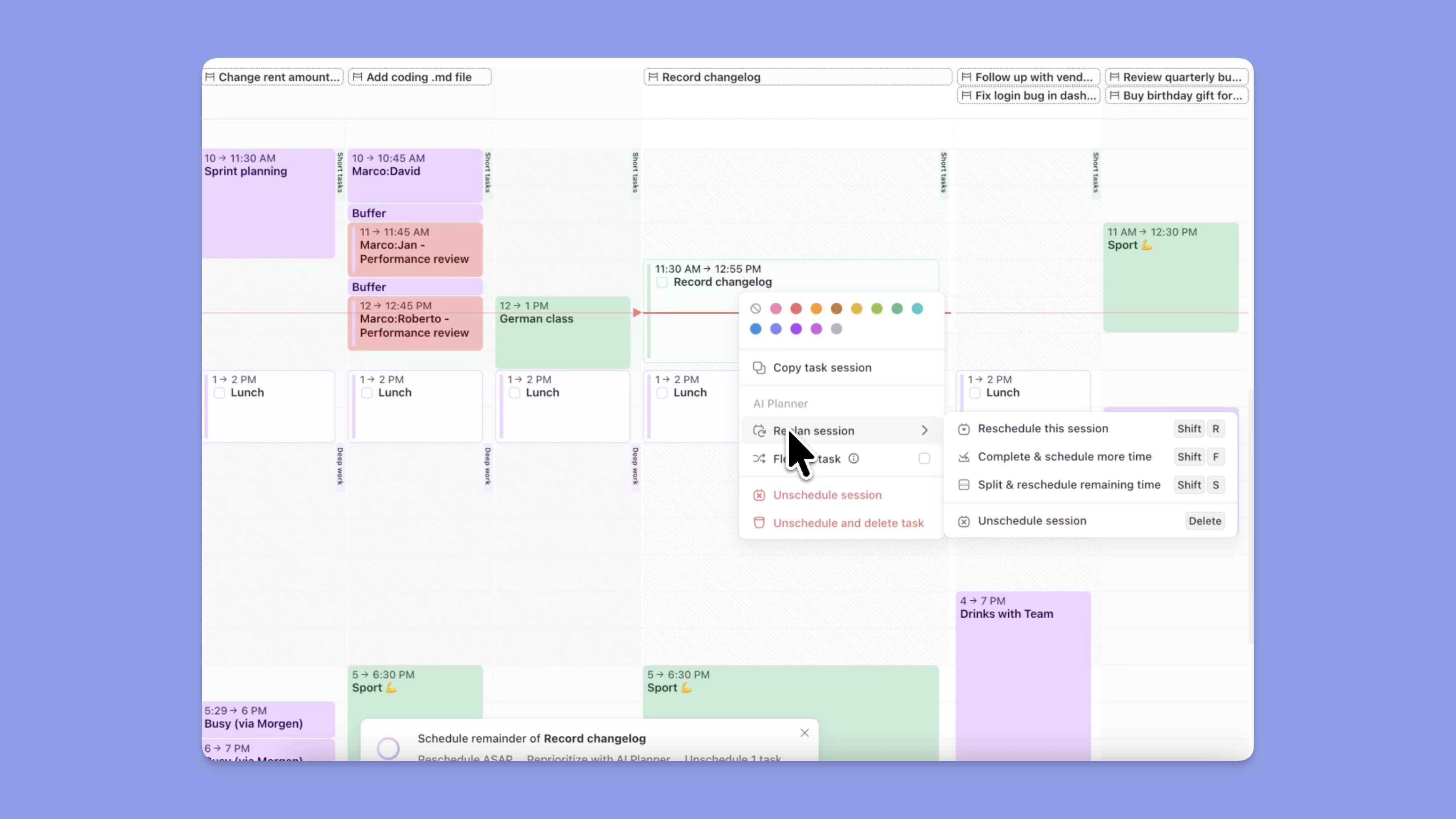
Task: Toggle the Flexible task checkbox
Action: (x=924, y=459)
